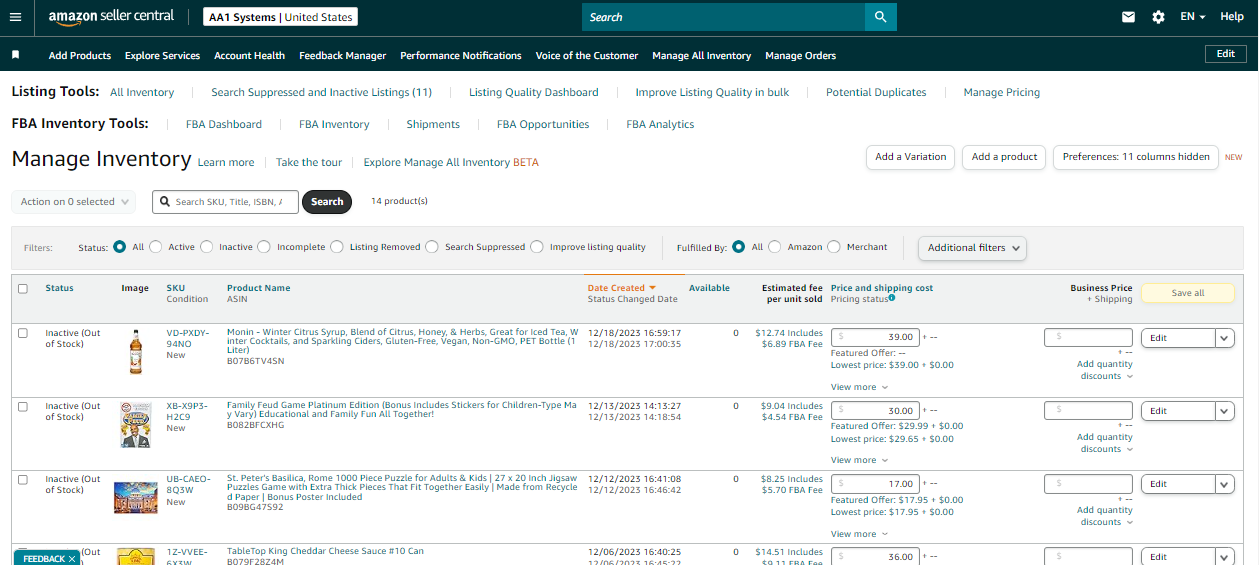Open Feedback Manager

pos(343,56)
